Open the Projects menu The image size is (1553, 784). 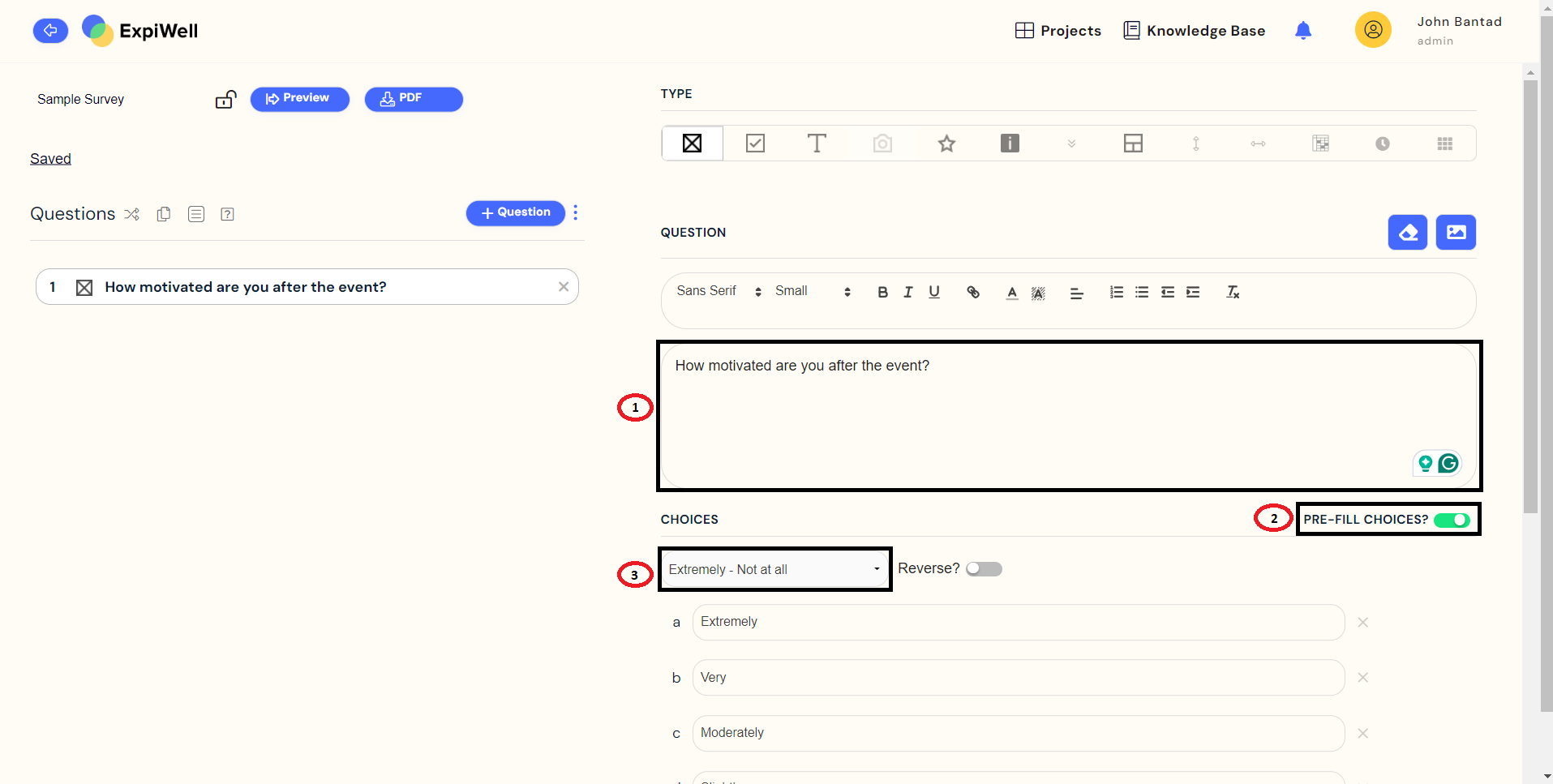tap(1058, 31)
